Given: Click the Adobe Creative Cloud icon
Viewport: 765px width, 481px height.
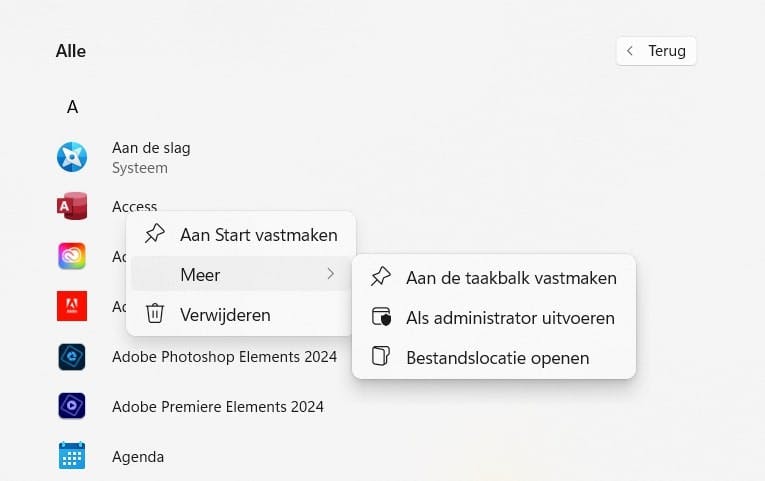Looking at the screenshot, I should (x=72, y=256).
